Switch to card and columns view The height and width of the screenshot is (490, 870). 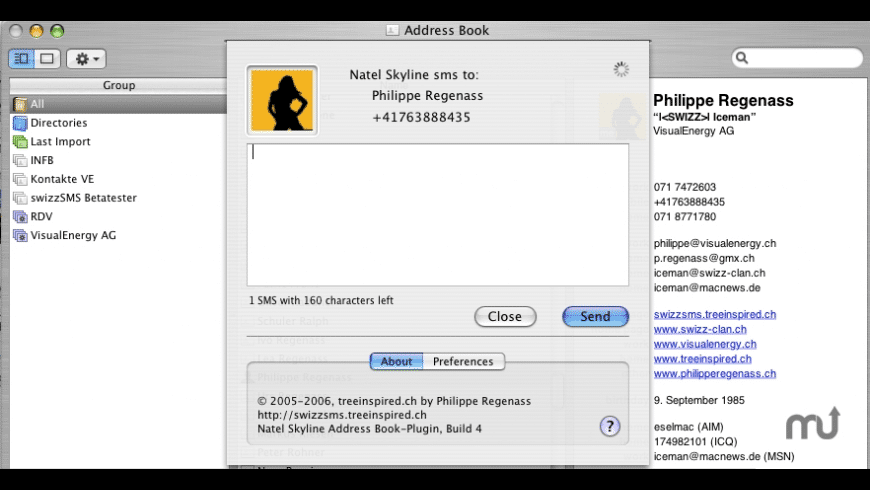(22, 58)
